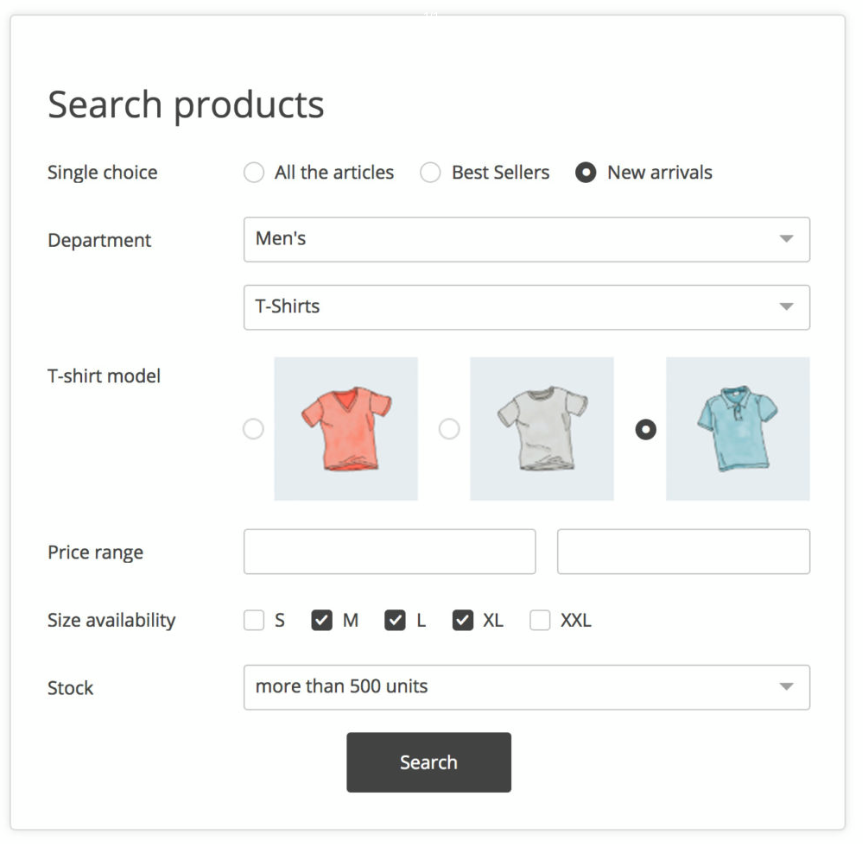The image size is (863, 844).
Task: Expand the T-Shirts category dropdown
Action: pos(526,307)
